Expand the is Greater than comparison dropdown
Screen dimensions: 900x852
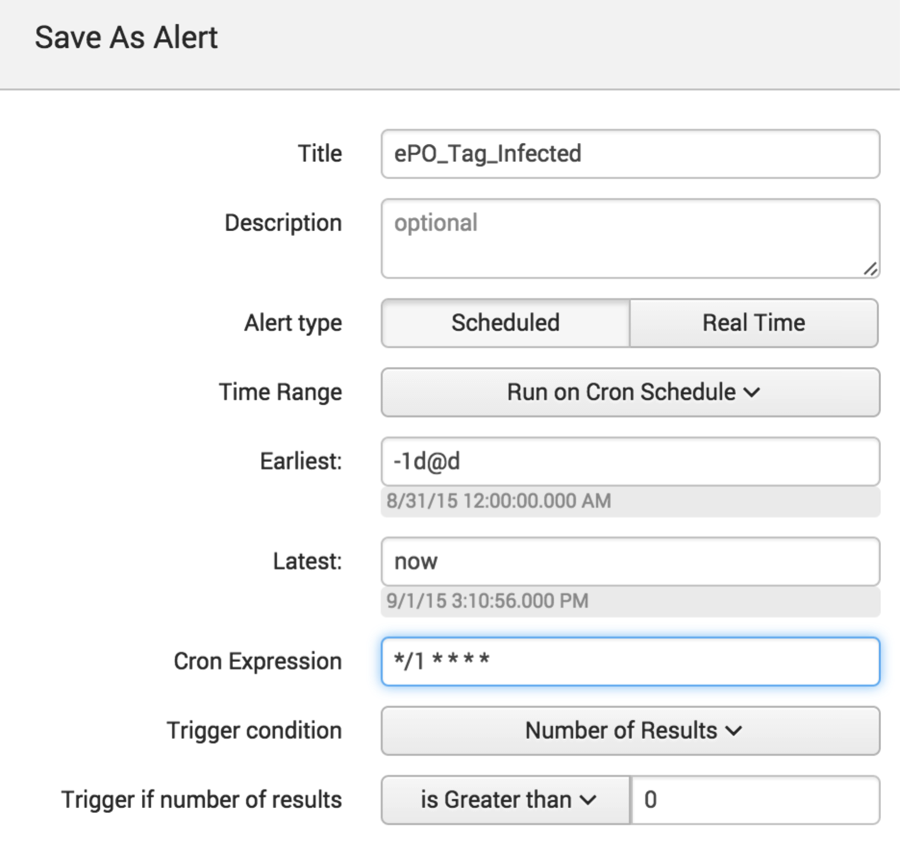[x=506, y=800]
